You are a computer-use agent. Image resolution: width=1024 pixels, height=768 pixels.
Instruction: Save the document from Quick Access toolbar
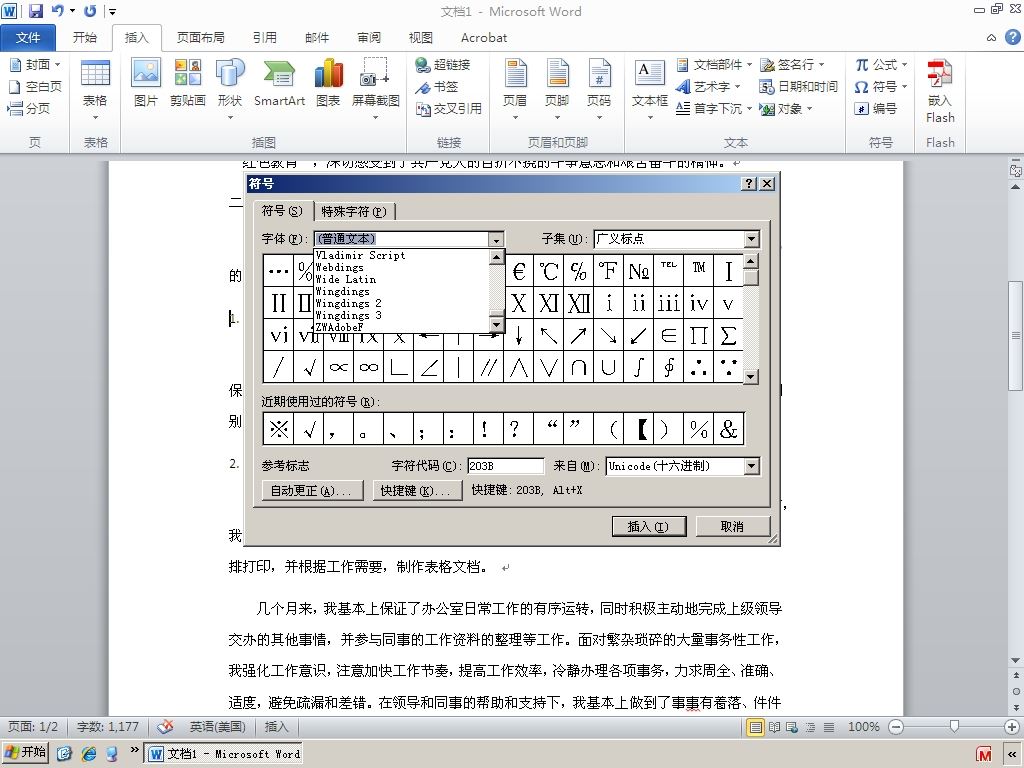(36, 10)
